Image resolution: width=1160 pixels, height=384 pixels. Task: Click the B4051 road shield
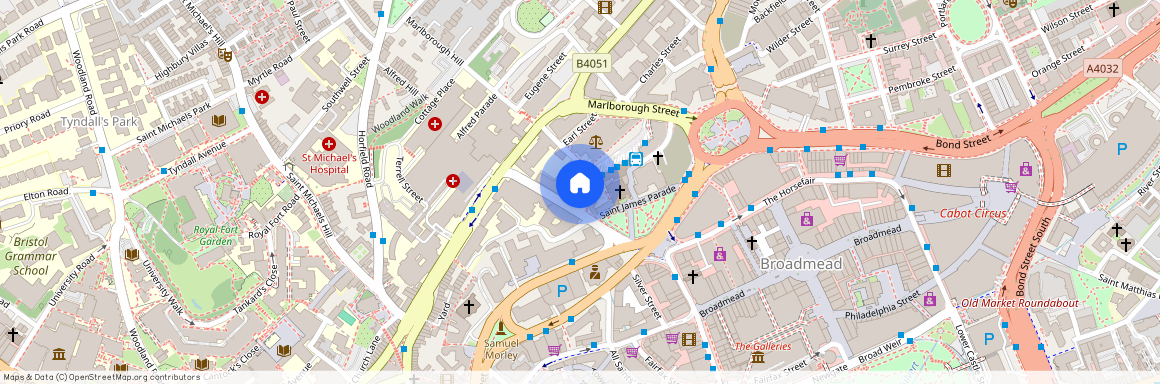(592, 64)
